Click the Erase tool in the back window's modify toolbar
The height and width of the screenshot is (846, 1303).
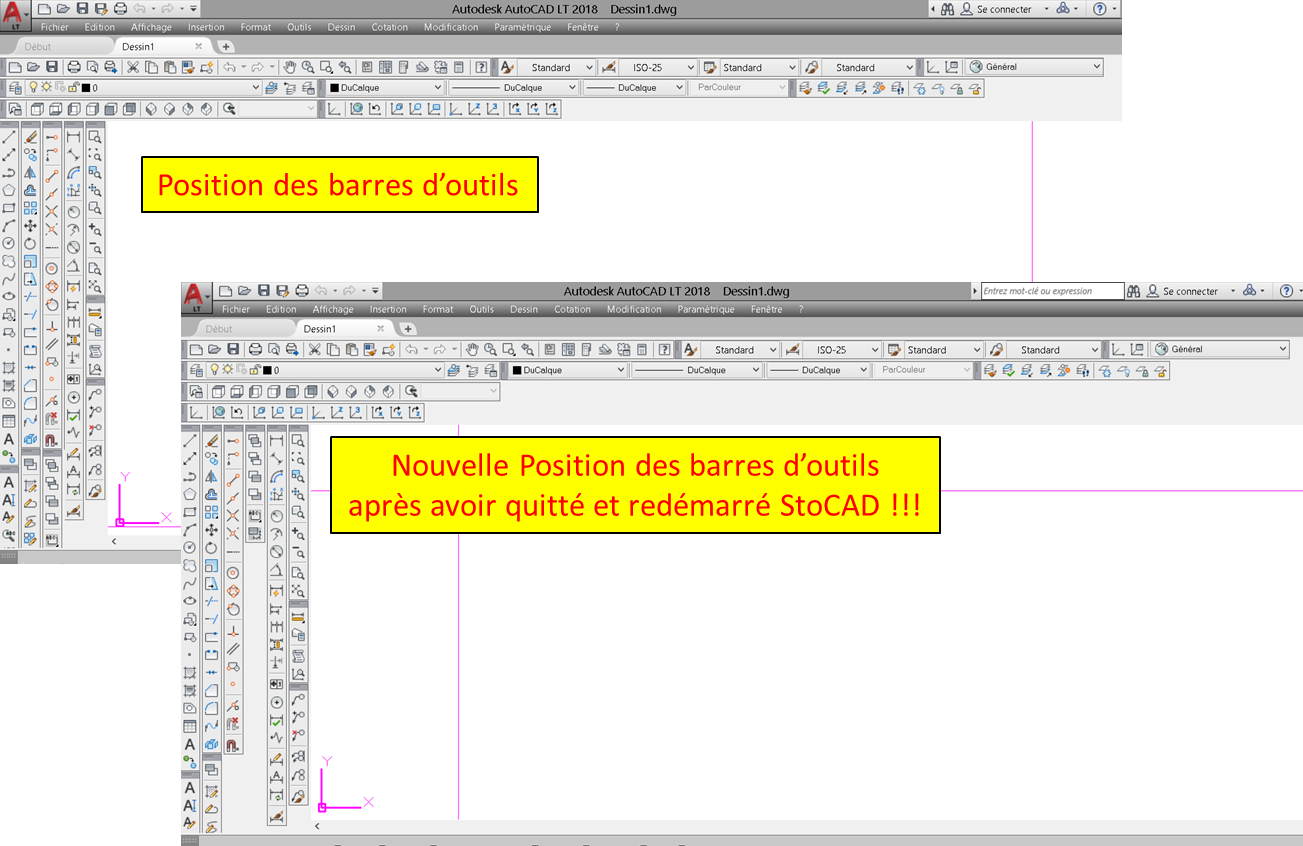tap(31, 137)
